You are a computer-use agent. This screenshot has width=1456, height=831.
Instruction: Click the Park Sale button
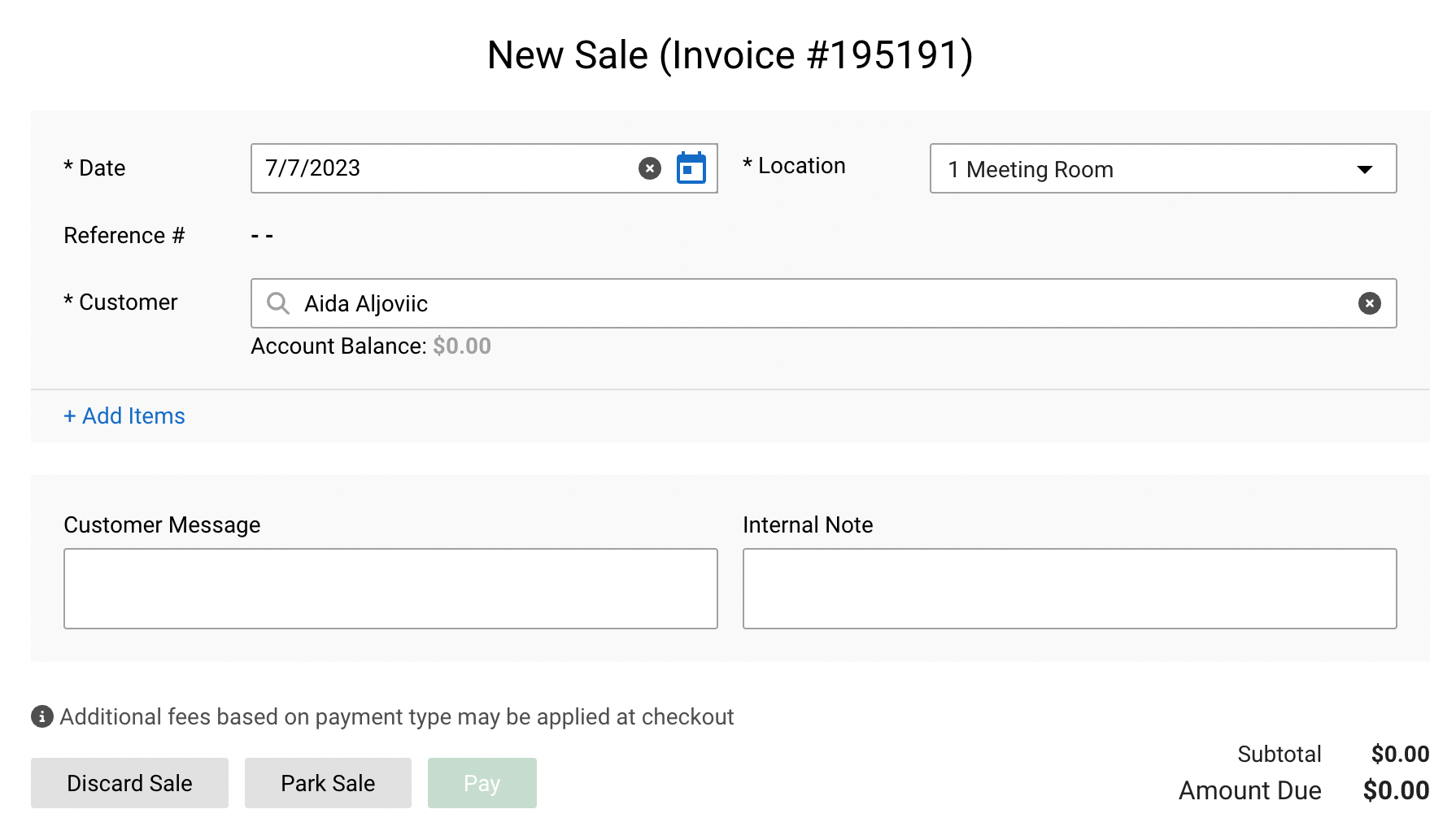[x=328, y=783]
